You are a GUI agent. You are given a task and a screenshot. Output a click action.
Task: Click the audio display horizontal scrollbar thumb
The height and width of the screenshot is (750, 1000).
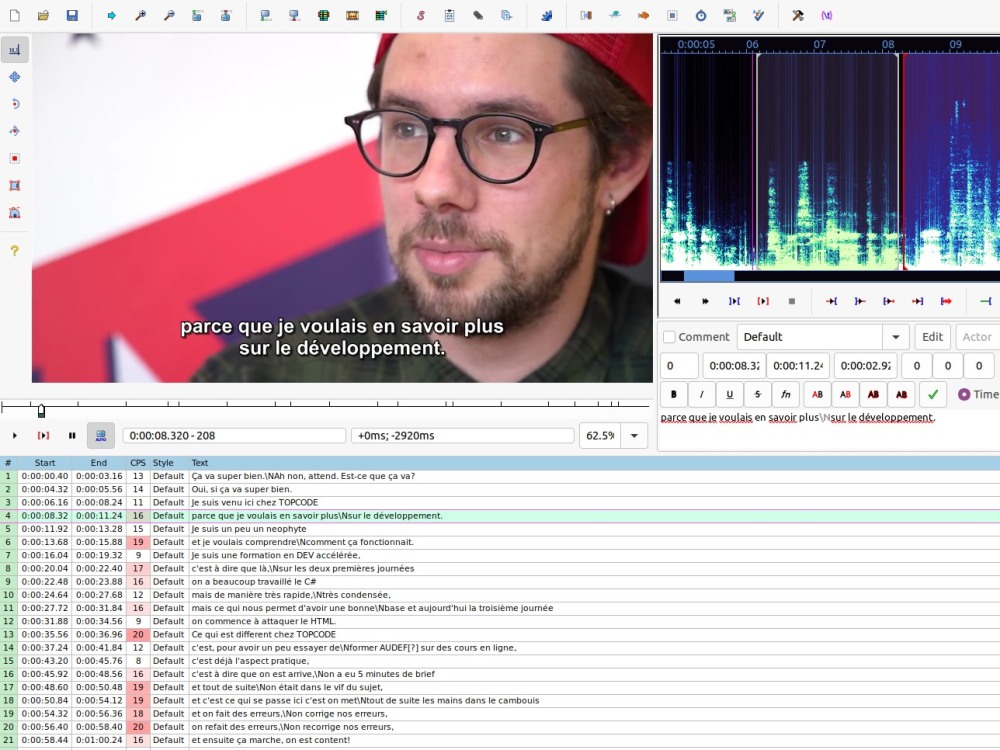click(x=709, y=276)
